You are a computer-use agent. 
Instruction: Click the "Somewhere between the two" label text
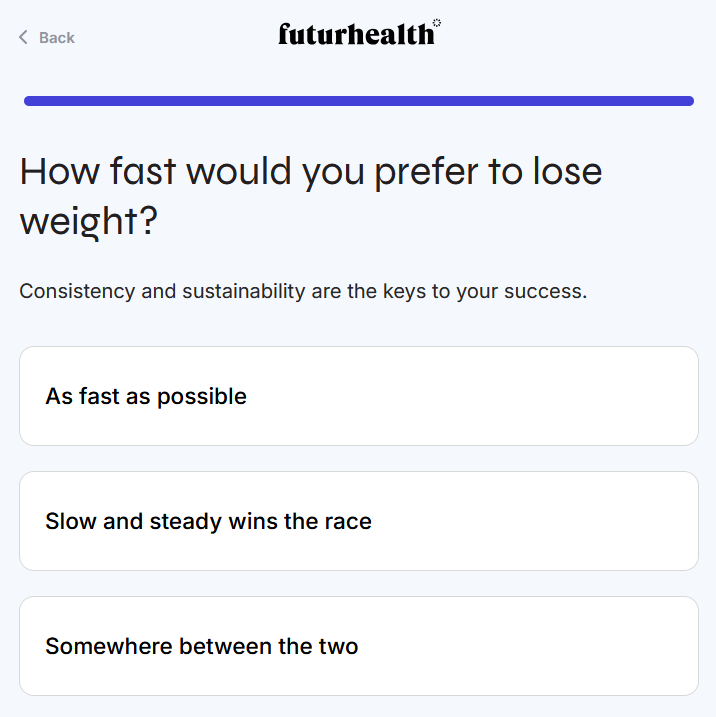(202, 646)
